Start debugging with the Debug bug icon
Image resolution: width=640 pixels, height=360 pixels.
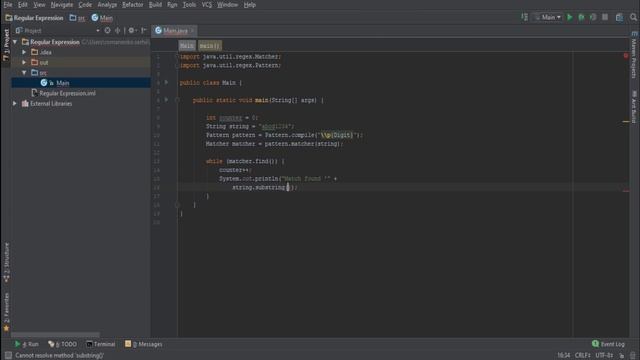pos(581,17)
